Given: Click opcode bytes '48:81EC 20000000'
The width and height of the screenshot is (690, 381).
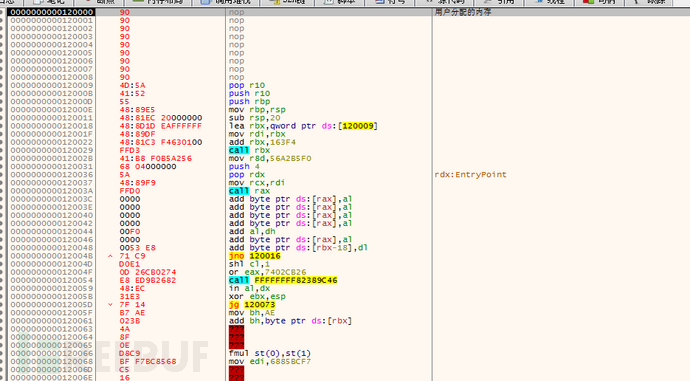Looking at the screenshot, I should (x=161, y=118).
